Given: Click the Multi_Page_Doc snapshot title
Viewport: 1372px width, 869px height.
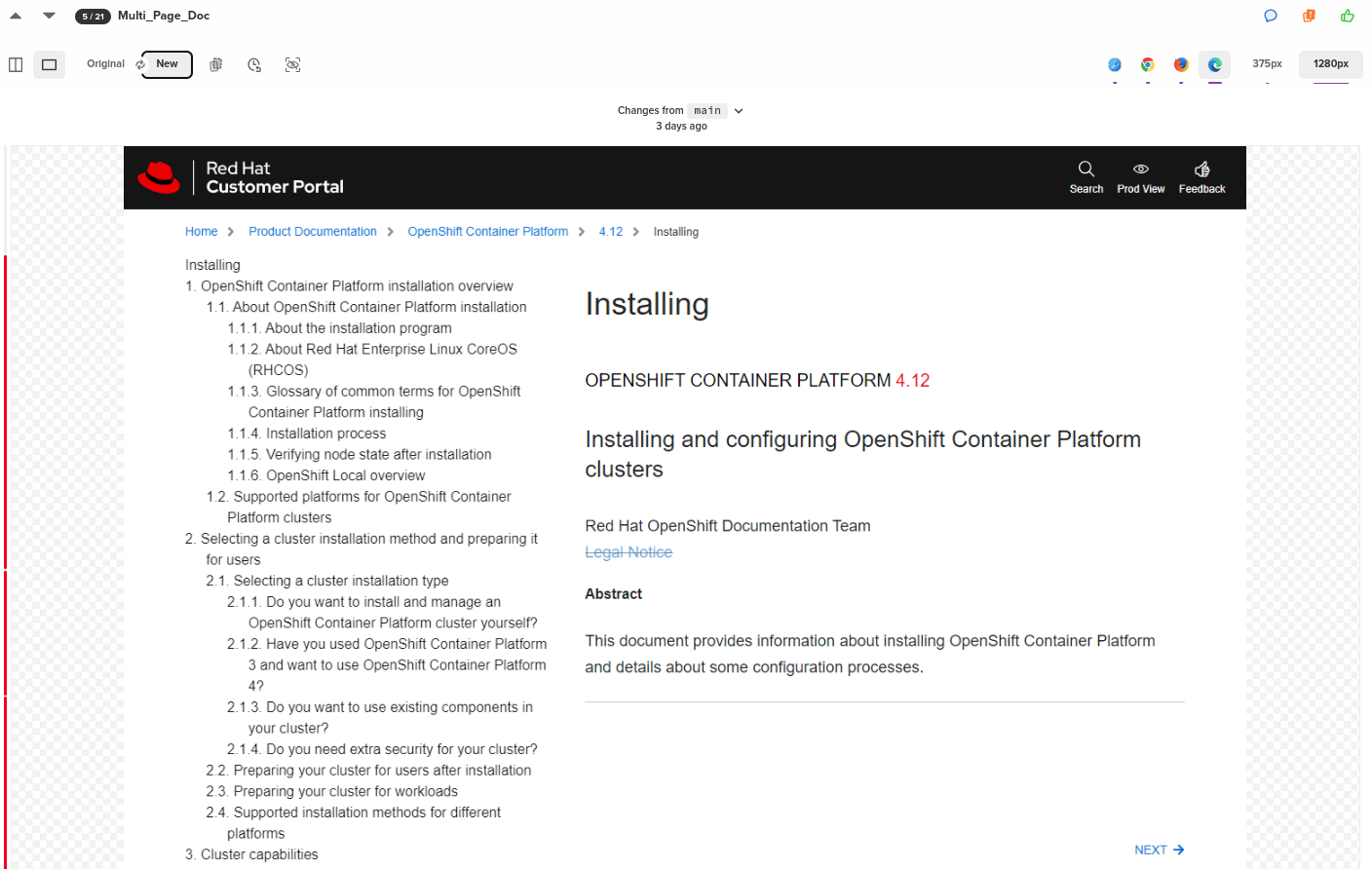Looking at the screenshot, I should [164, 16].
